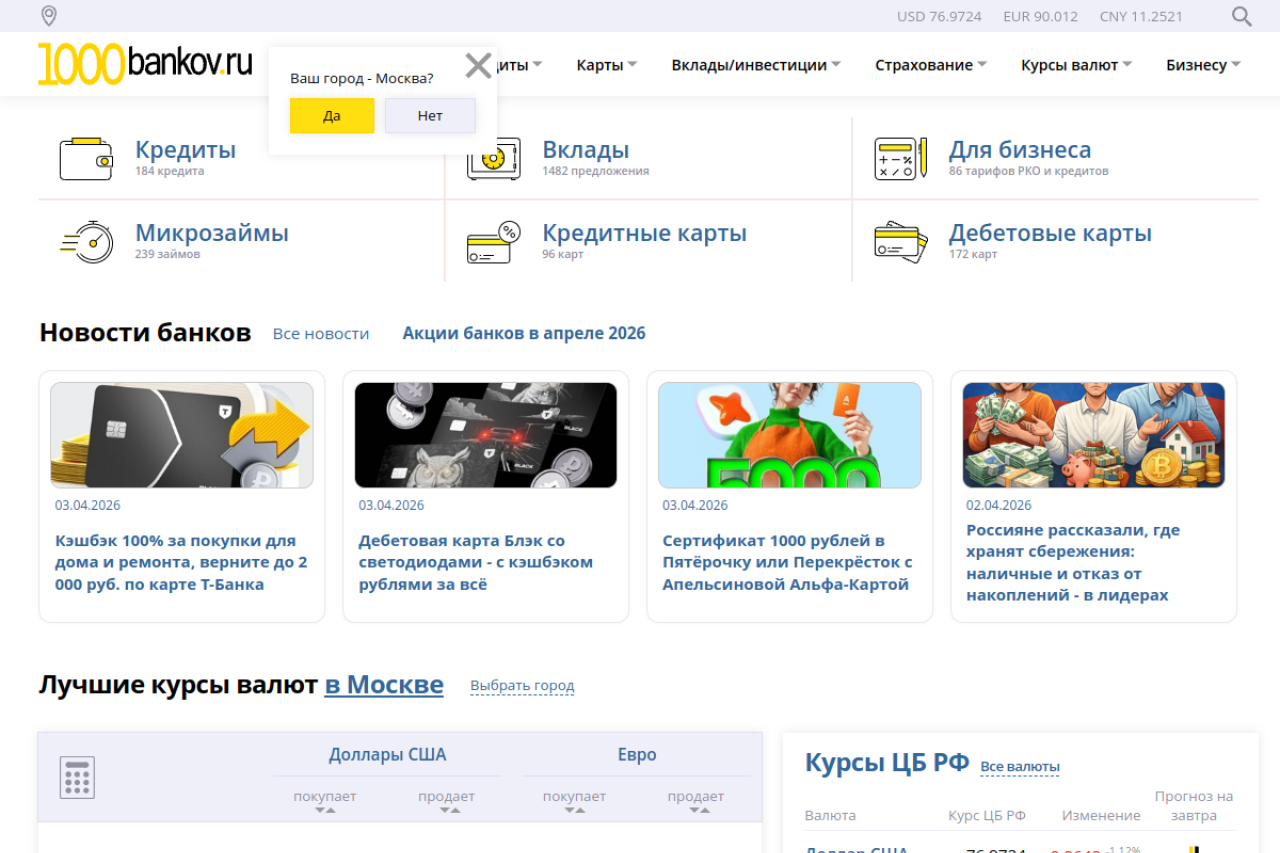1280x853 pixels.
Task: Click the credit card percent icon
Action: 494,242
